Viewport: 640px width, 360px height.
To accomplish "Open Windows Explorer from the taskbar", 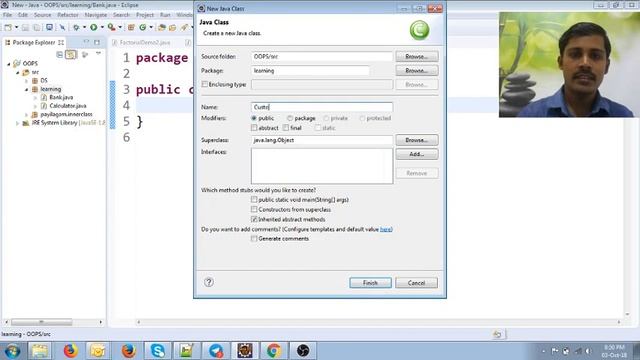I will pos(40,351).
